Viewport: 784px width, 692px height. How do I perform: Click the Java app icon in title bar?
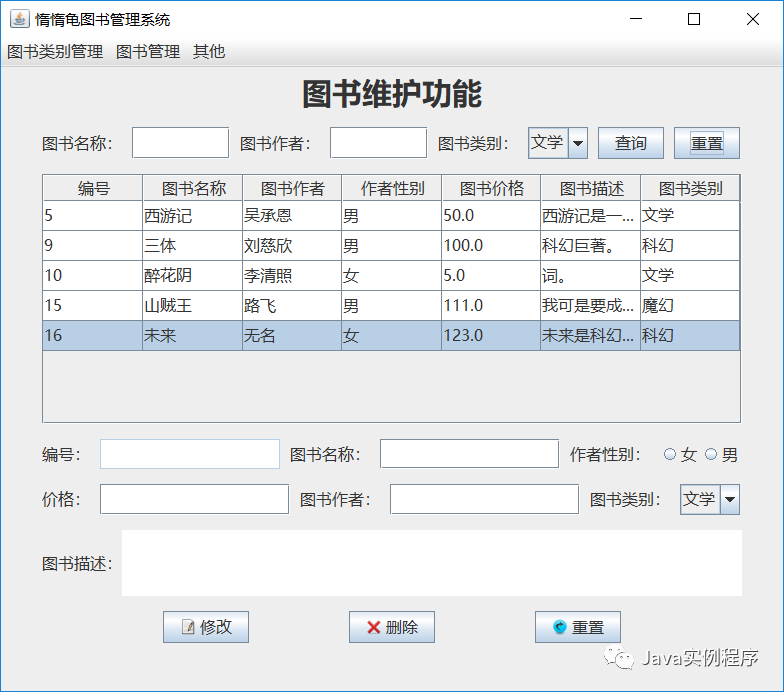[x=20, y=19]
